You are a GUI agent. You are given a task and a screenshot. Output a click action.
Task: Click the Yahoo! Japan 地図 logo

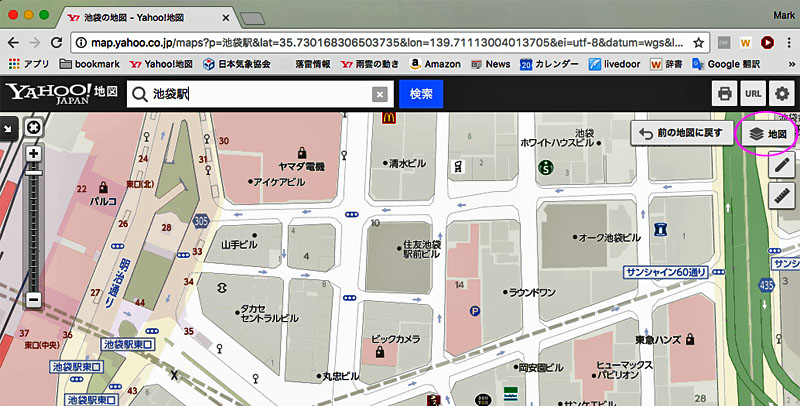pos(62,93)
